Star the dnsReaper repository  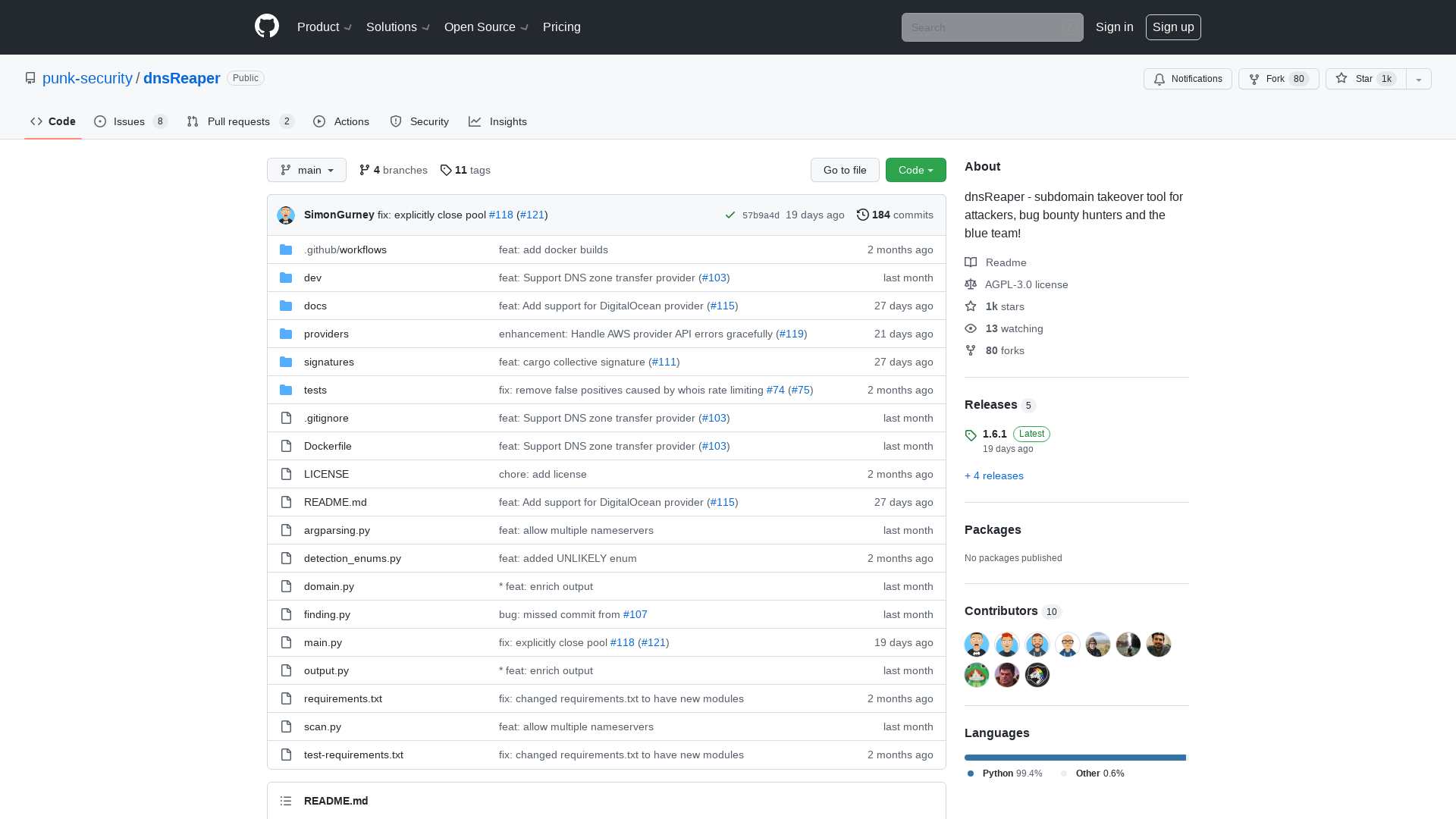pos(1363,79)
